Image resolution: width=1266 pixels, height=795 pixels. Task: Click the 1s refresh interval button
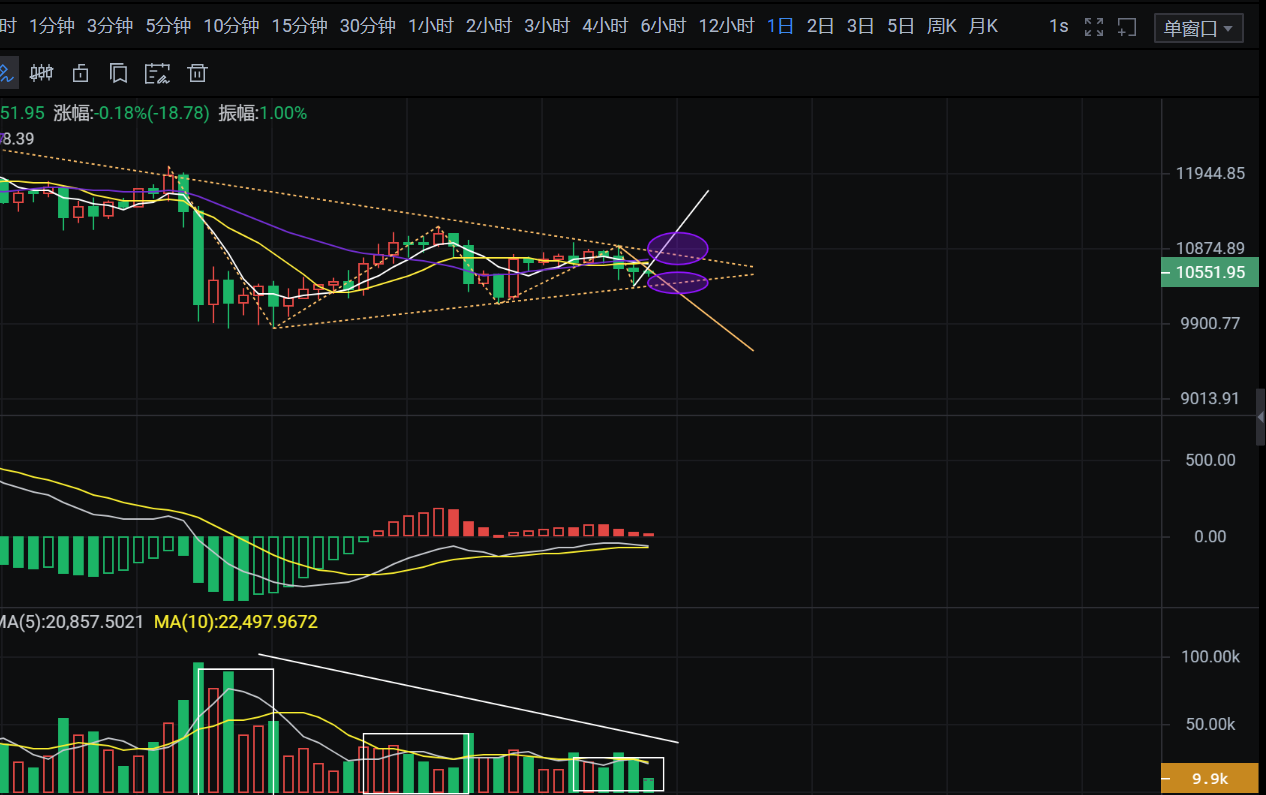(1058, 26)
